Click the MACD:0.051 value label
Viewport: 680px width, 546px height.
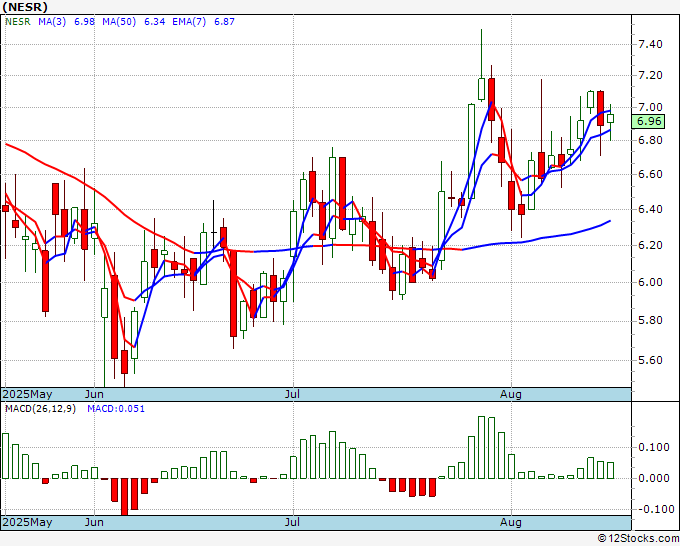[116, 409]
